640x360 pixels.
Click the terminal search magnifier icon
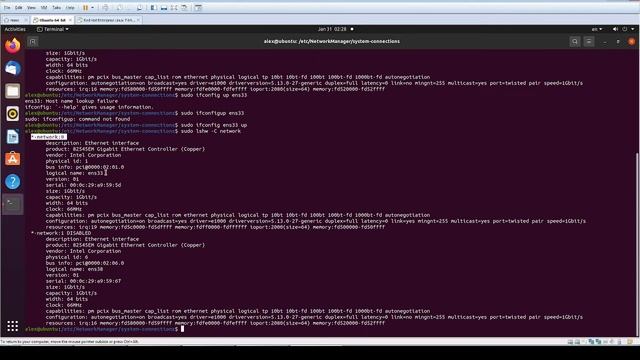(575, 41)
